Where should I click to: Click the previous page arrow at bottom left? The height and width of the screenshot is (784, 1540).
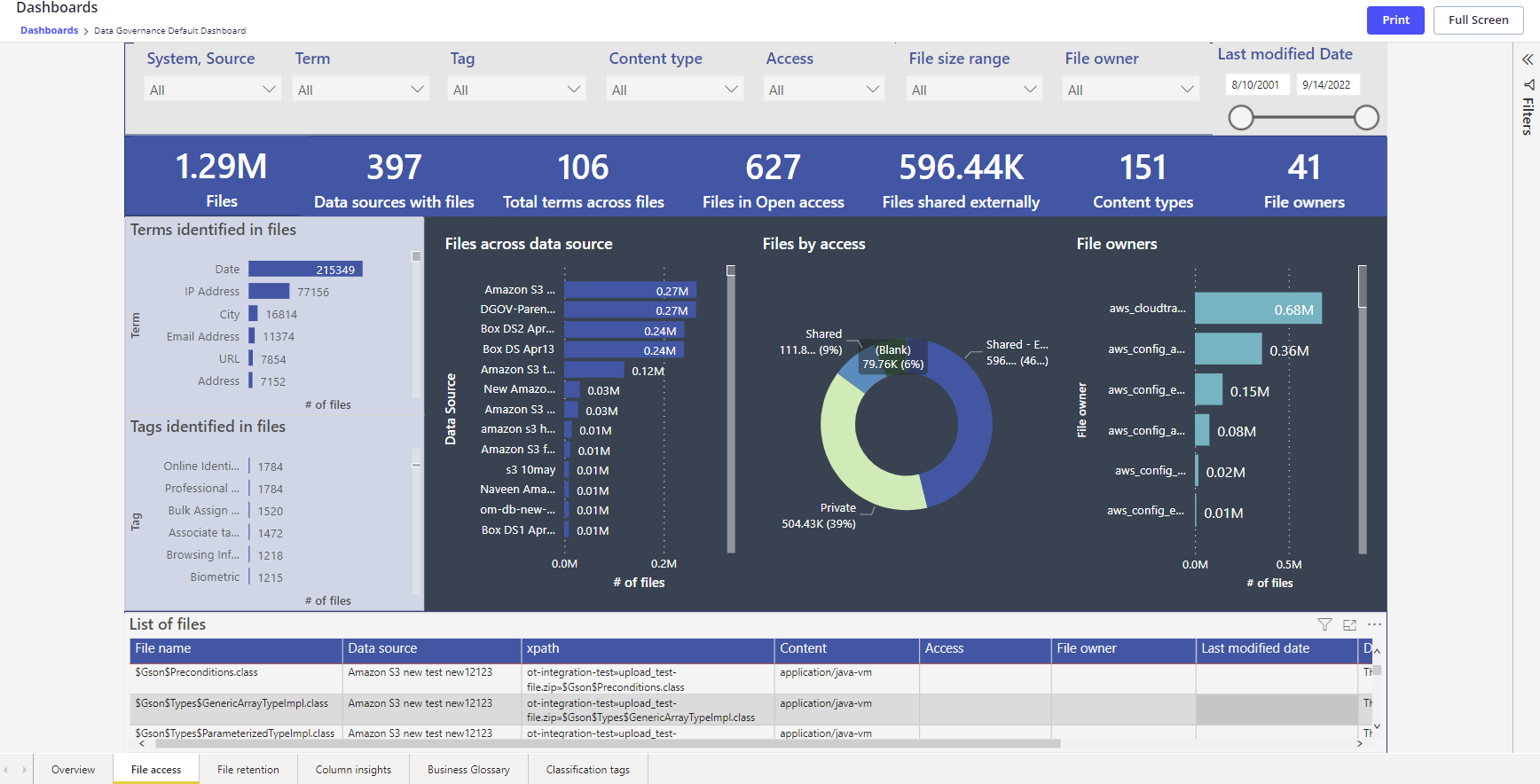7,770
